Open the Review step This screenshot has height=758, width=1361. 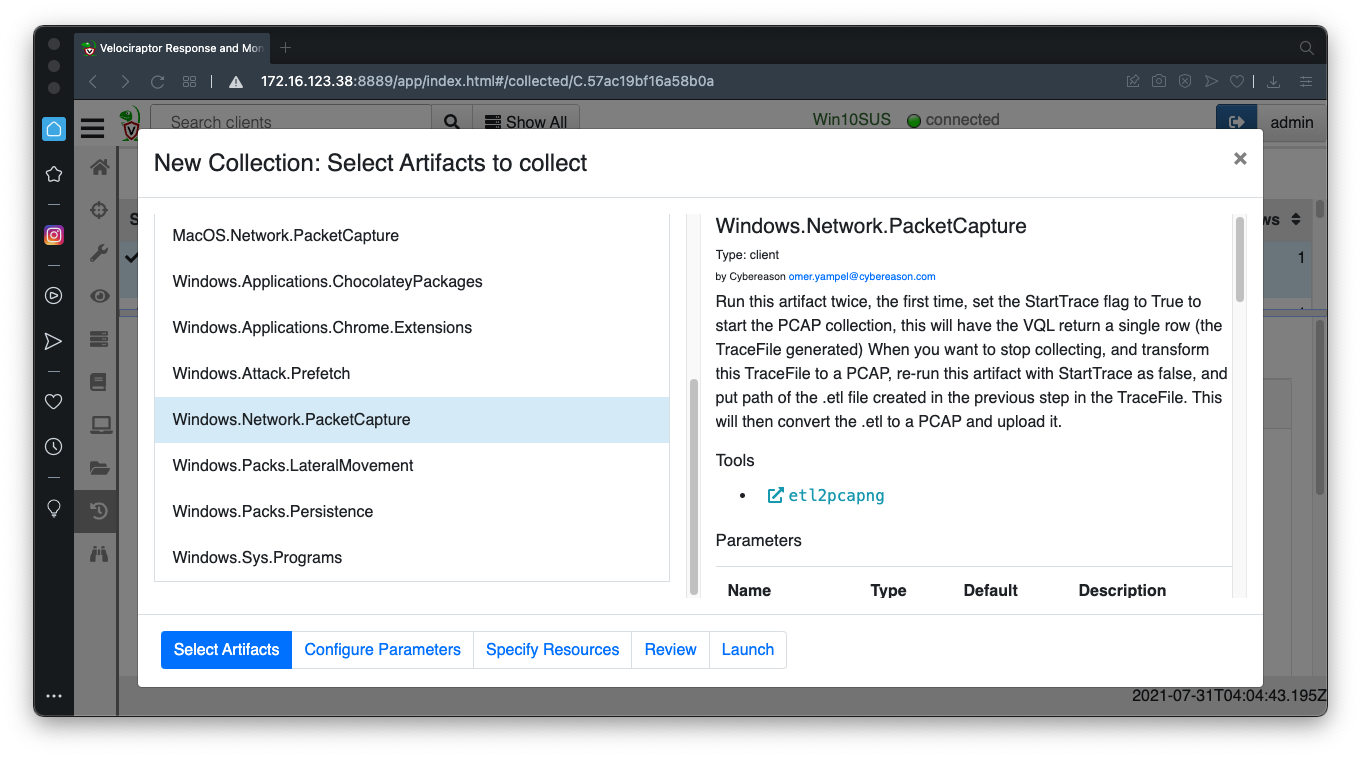pos(670,649)
